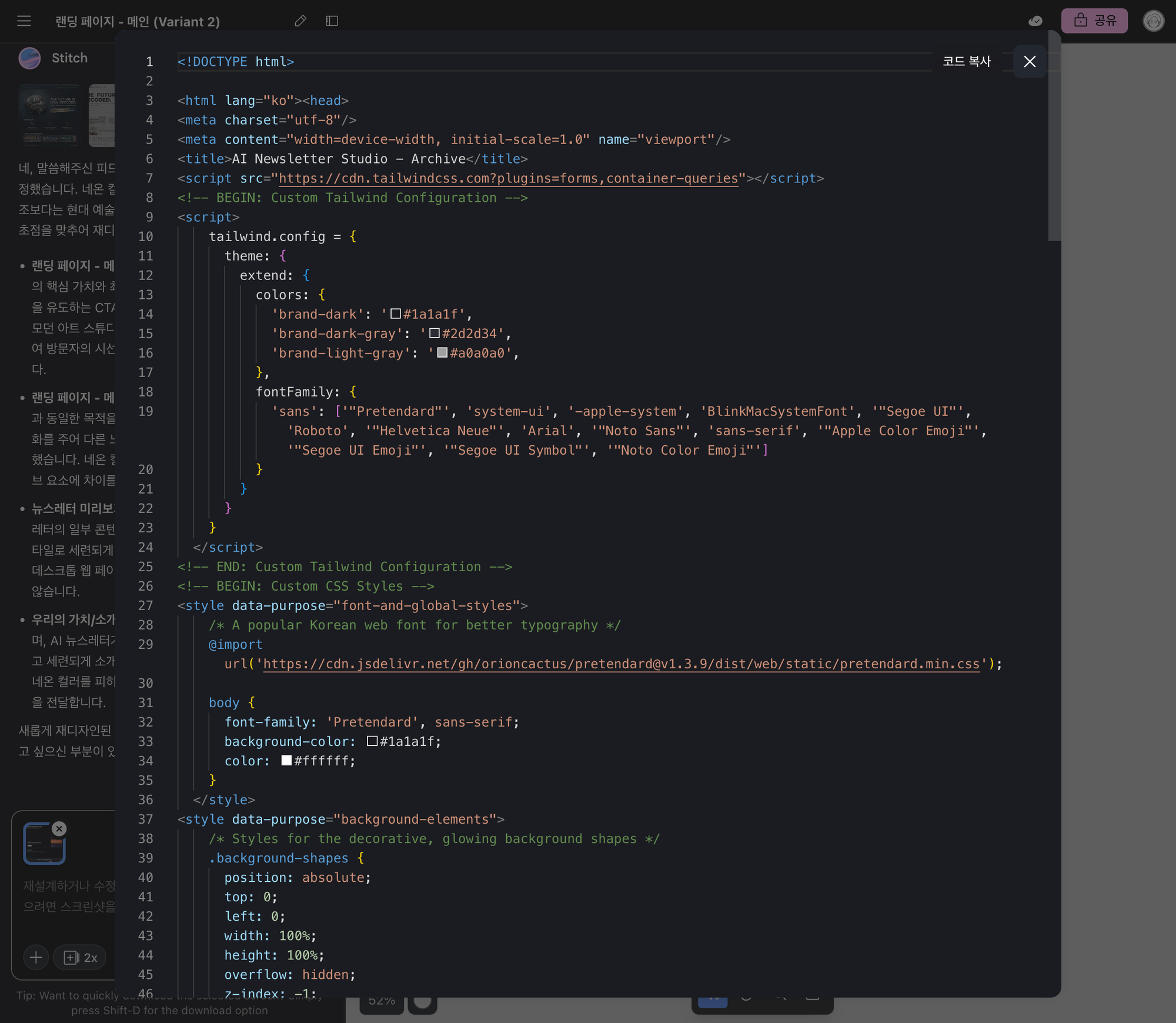Click the 공유 share button
1176x1023 pixels.
(1094, 21)
